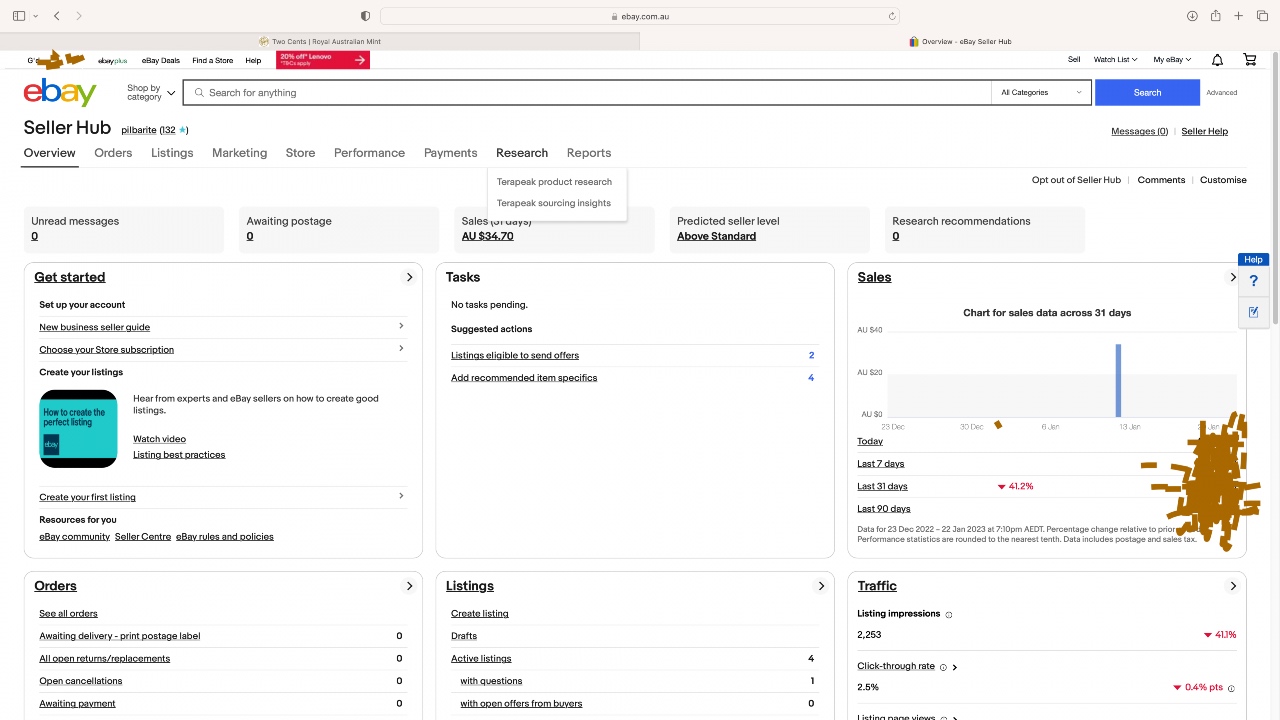The image size is (1280, 720).
Task: Open the blue Help question mark icon
Action: coord(1253,281)
